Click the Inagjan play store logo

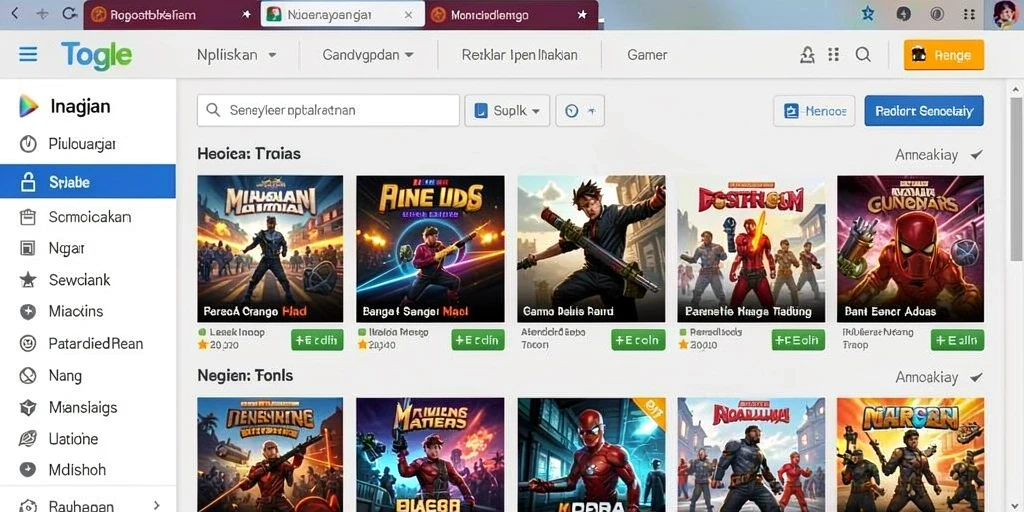tap(28, 106)
